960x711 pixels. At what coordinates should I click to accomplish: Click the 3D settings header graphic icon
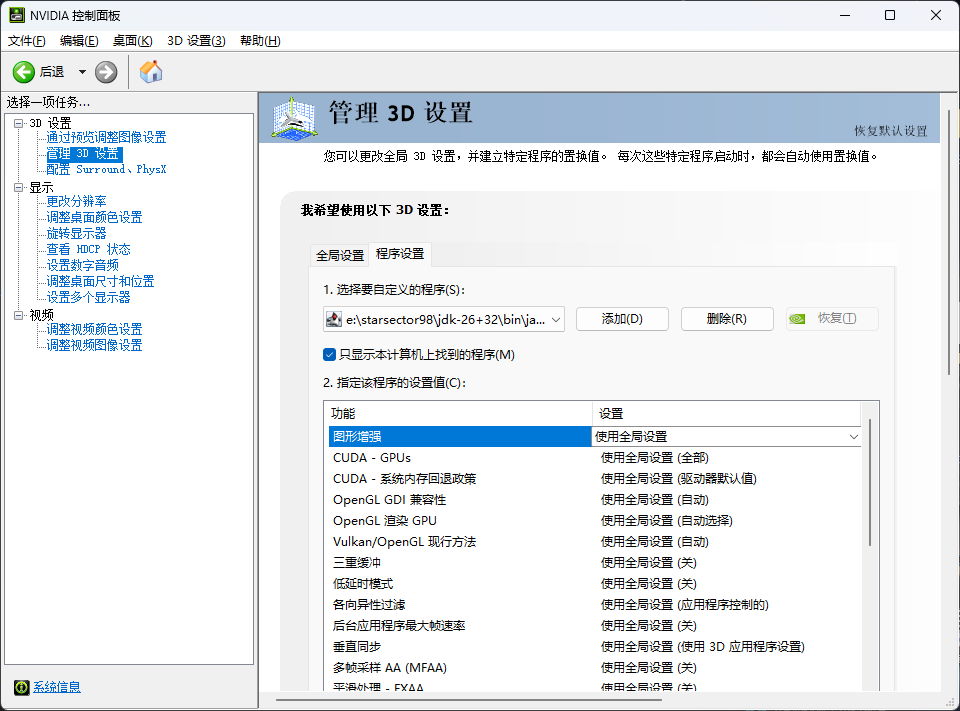pyautogui.click(x=294, y=118)
